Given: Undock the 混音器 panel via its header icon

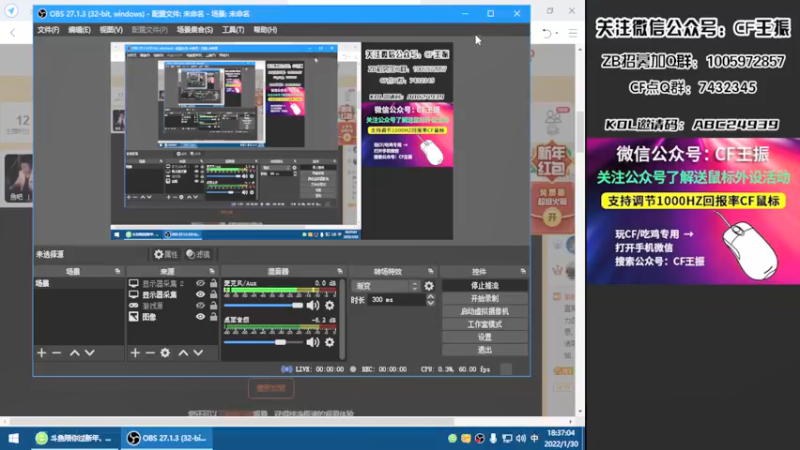Looking at the screenshot, I should tap(340, 271).
